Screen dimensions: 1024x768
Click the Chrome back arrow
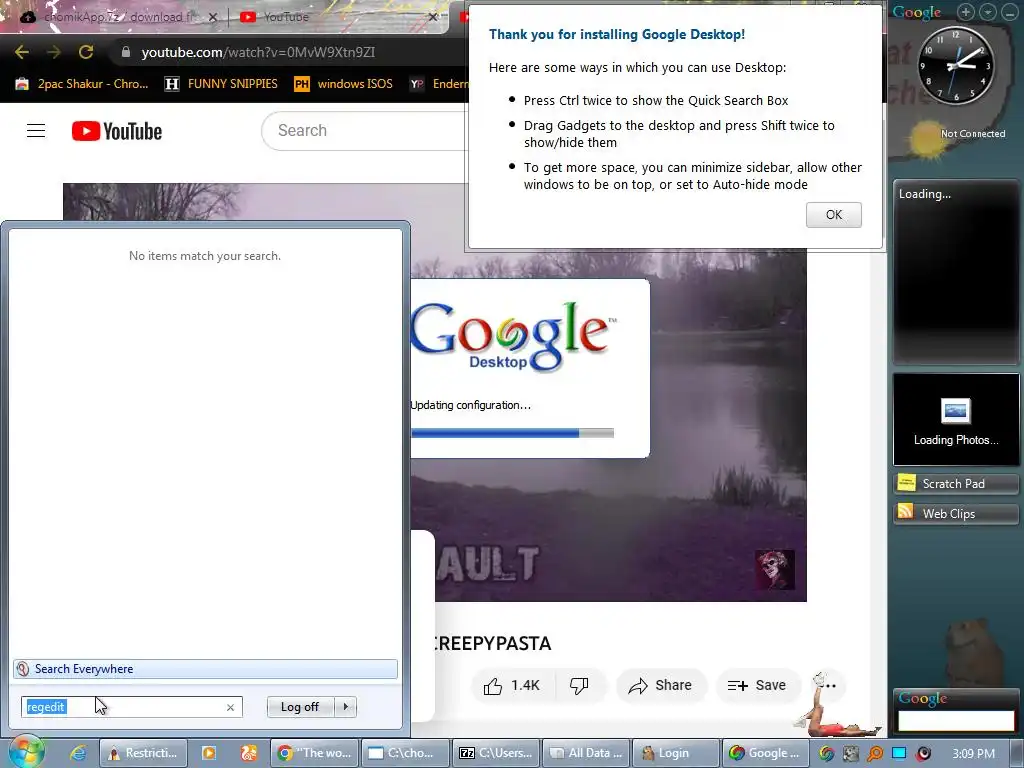click(x=22, y=52)
